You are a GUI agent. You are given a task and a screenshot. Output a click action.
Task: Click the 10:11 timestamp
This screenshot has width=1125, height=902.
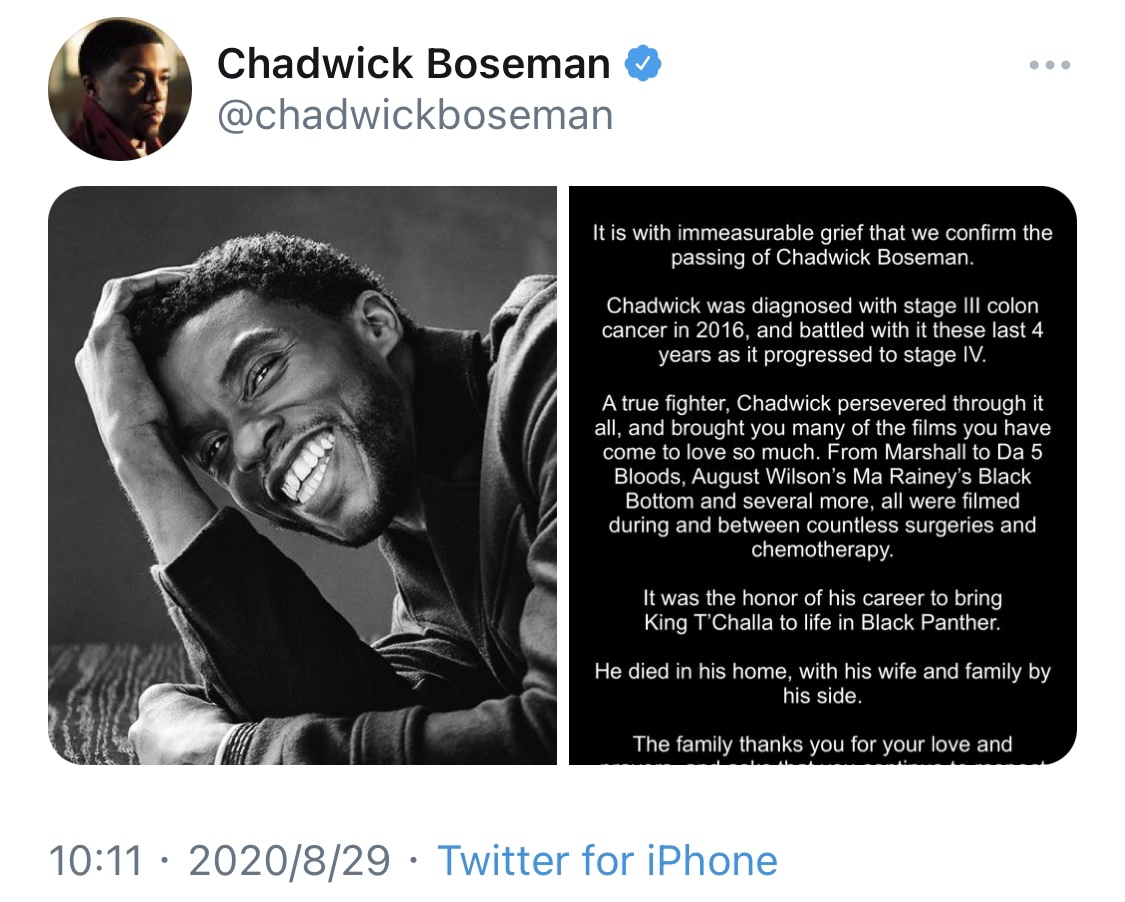96,860
